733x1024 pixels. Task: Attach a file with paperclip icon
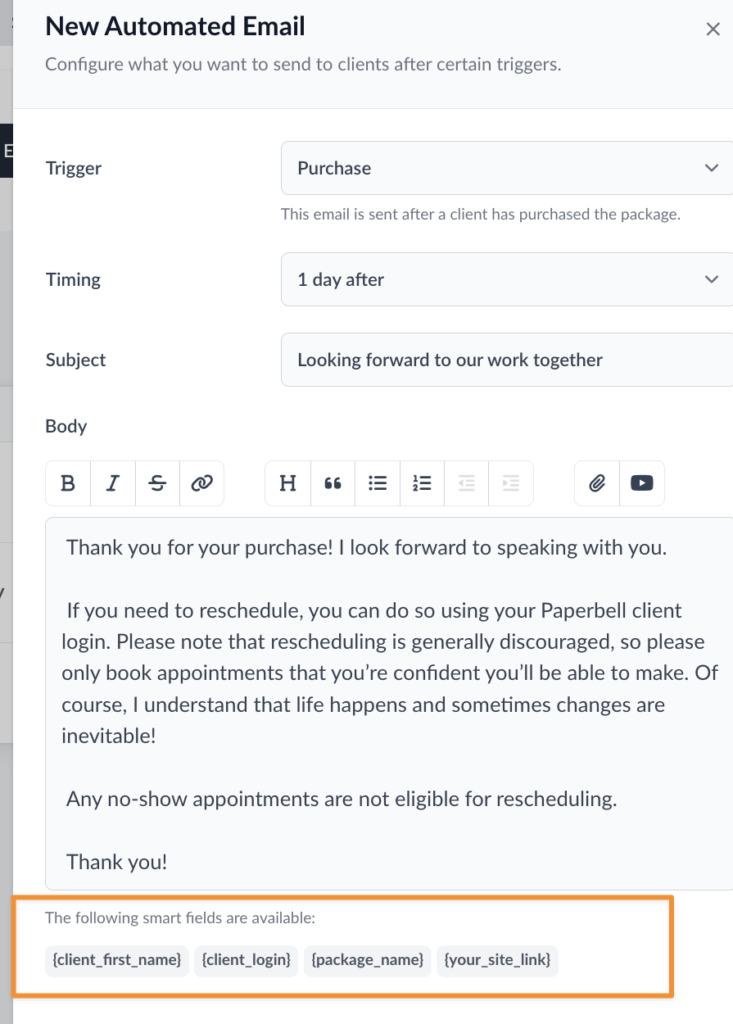coord(597,483)
